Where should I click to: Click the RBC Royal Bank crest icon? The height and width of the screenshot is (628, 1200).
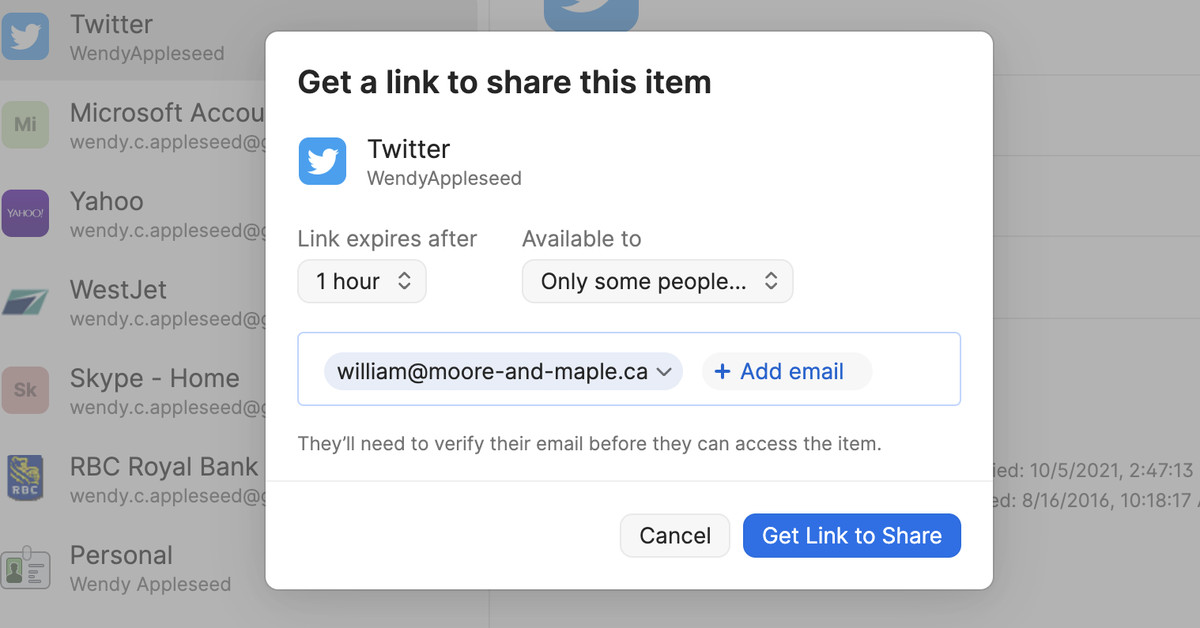click(x=25, y=478)
